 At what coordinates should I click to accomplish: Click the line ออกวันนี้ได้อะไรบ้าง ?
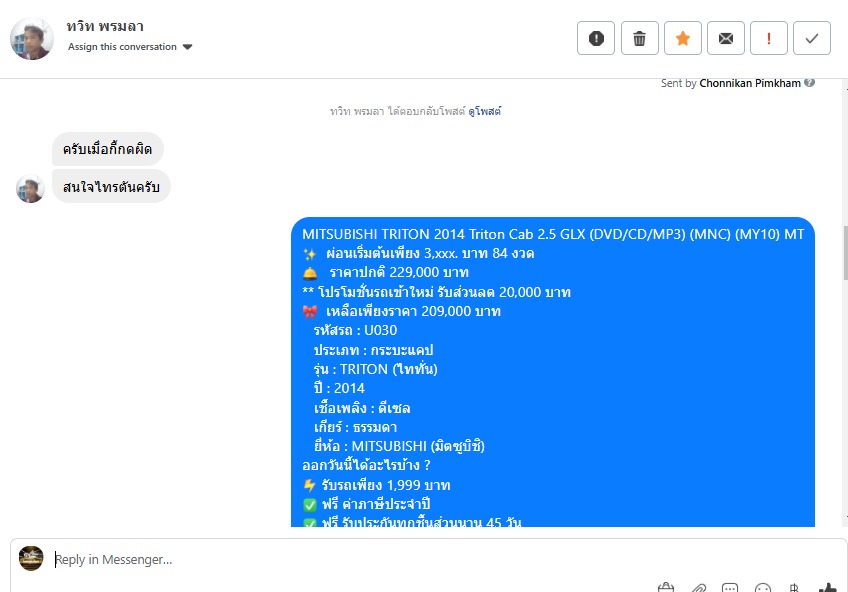366,465
